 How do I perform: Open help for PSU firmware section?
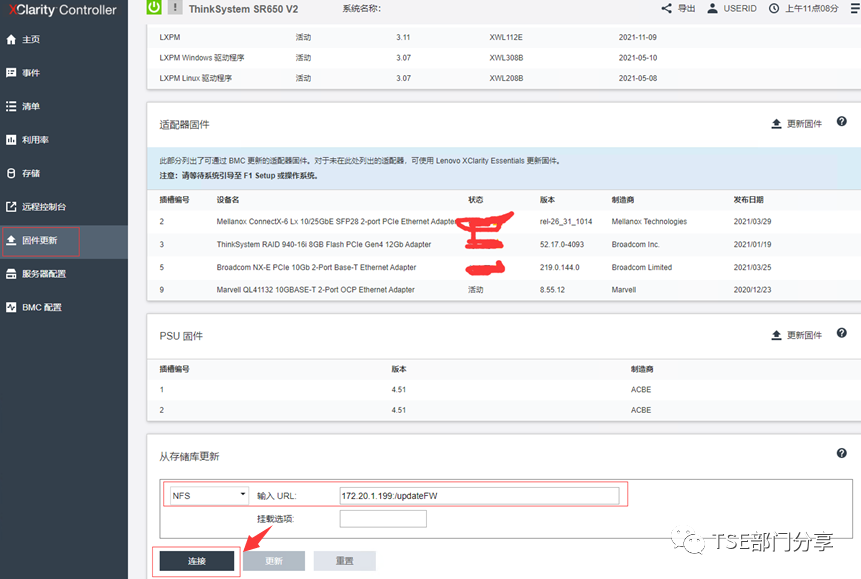point(841,333)
